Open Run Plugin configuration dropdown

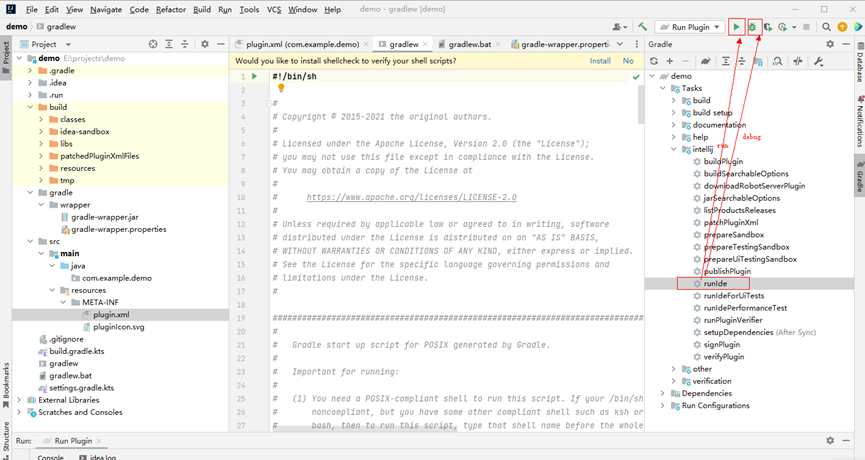coord(690,26)
